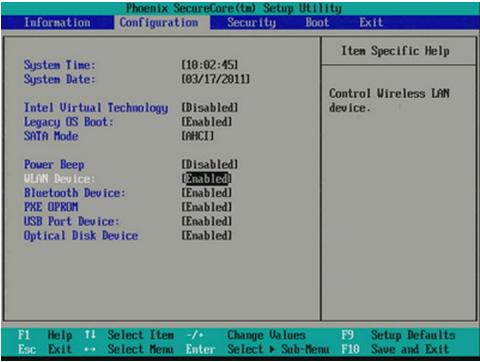Toggle the highlighted WLAN Device Enabled value
The height and width of the screenshot is (362, 480).
tap(207, 179)
